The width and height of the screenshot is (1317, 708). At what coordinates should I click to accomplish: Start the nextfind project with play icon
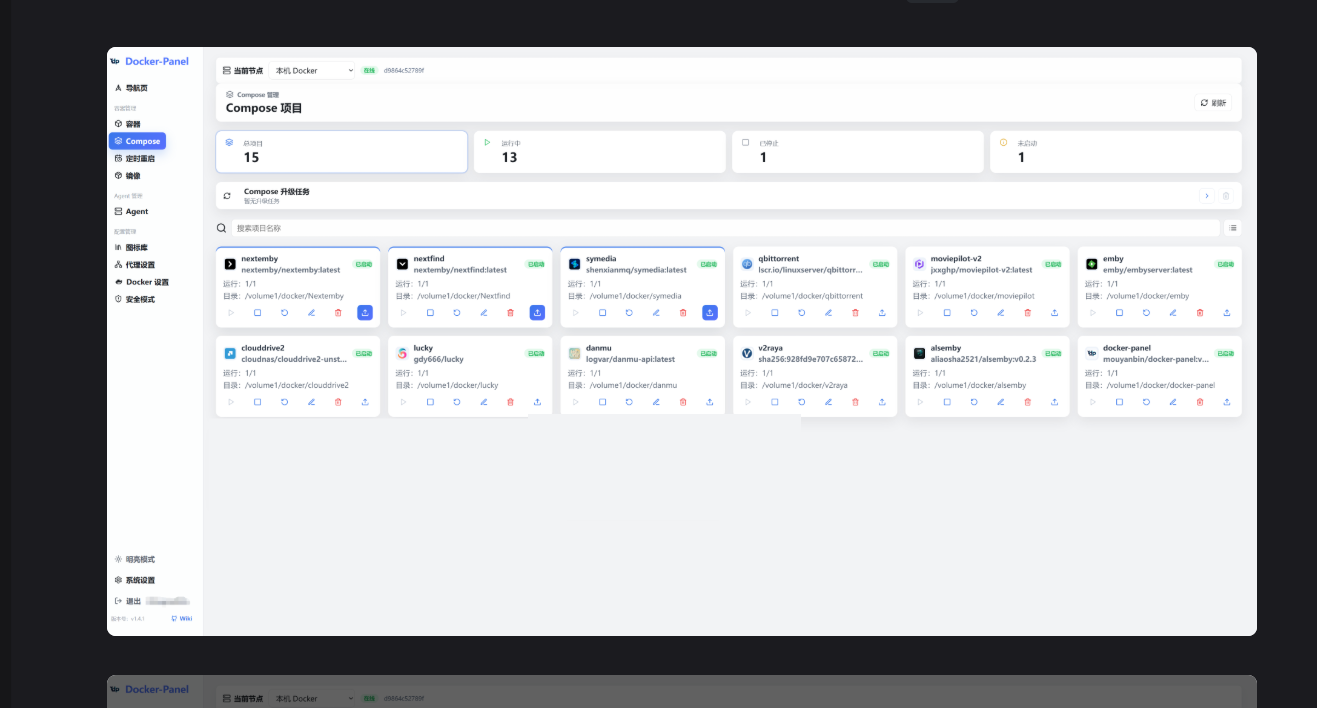click(403, 313)
